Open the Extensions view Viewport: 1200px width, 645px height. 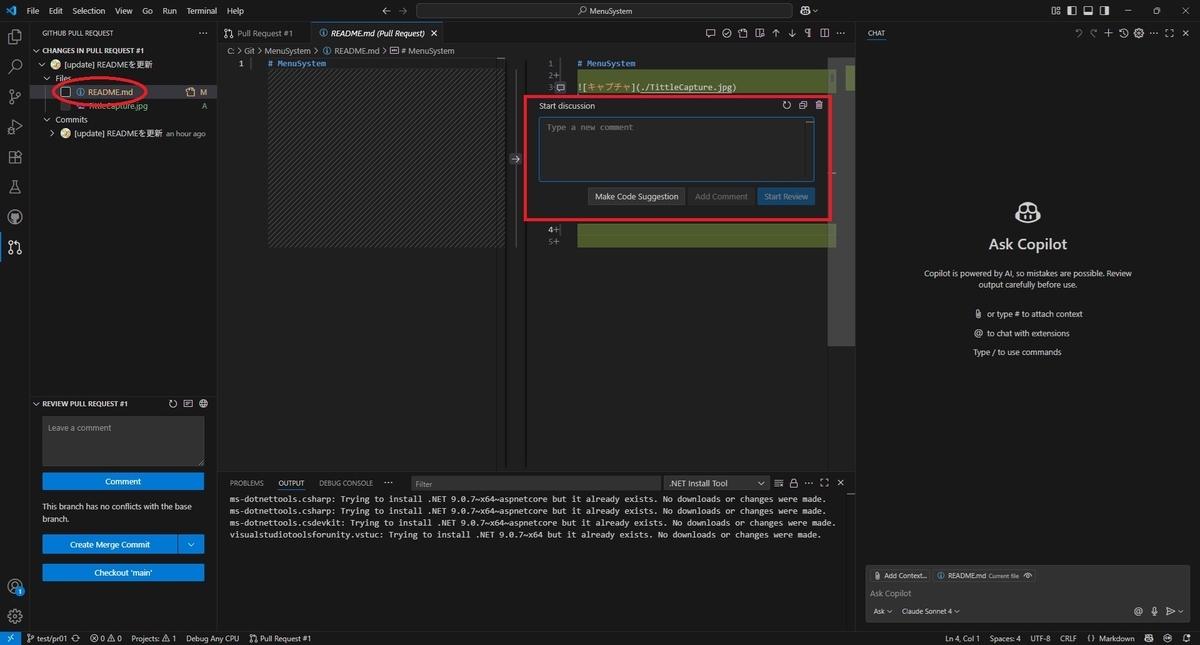tap(15, 157)
